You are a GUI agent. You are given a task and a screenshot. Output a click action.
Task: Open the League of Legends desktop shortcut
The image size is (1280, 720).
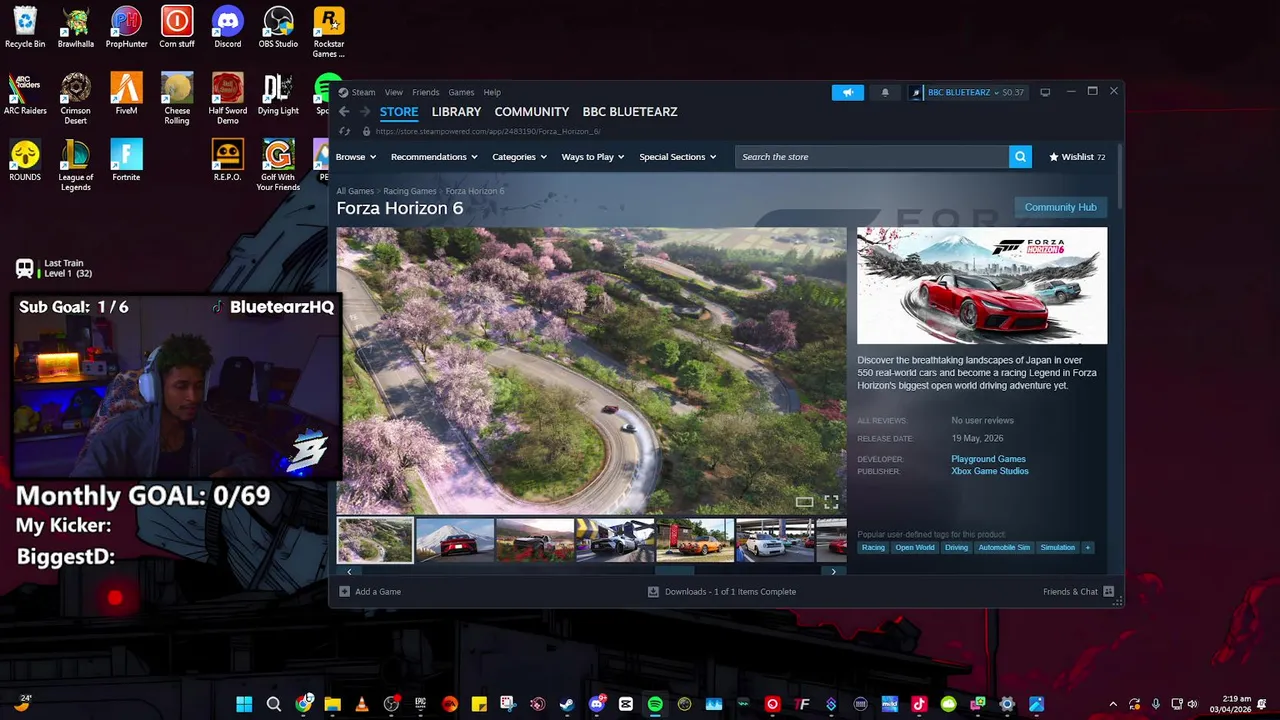pos(76,165)
